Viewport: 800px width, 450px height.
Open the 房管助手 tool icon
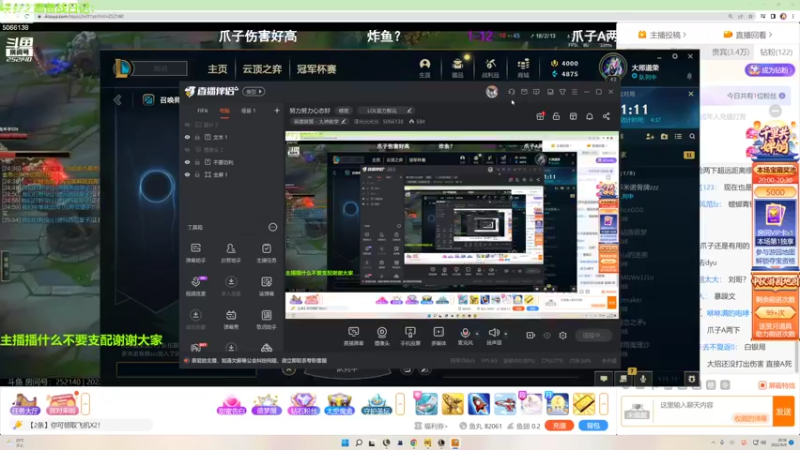click(231, 253)
